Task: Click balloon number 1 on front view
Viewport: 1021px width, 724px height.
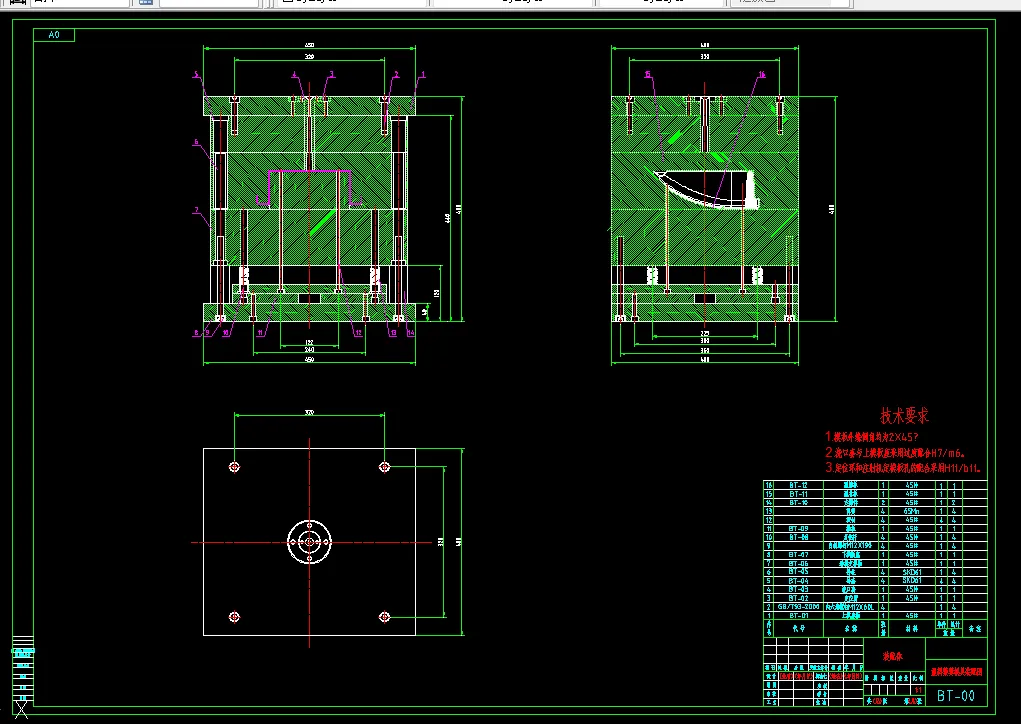Action: tap(423, 75)
